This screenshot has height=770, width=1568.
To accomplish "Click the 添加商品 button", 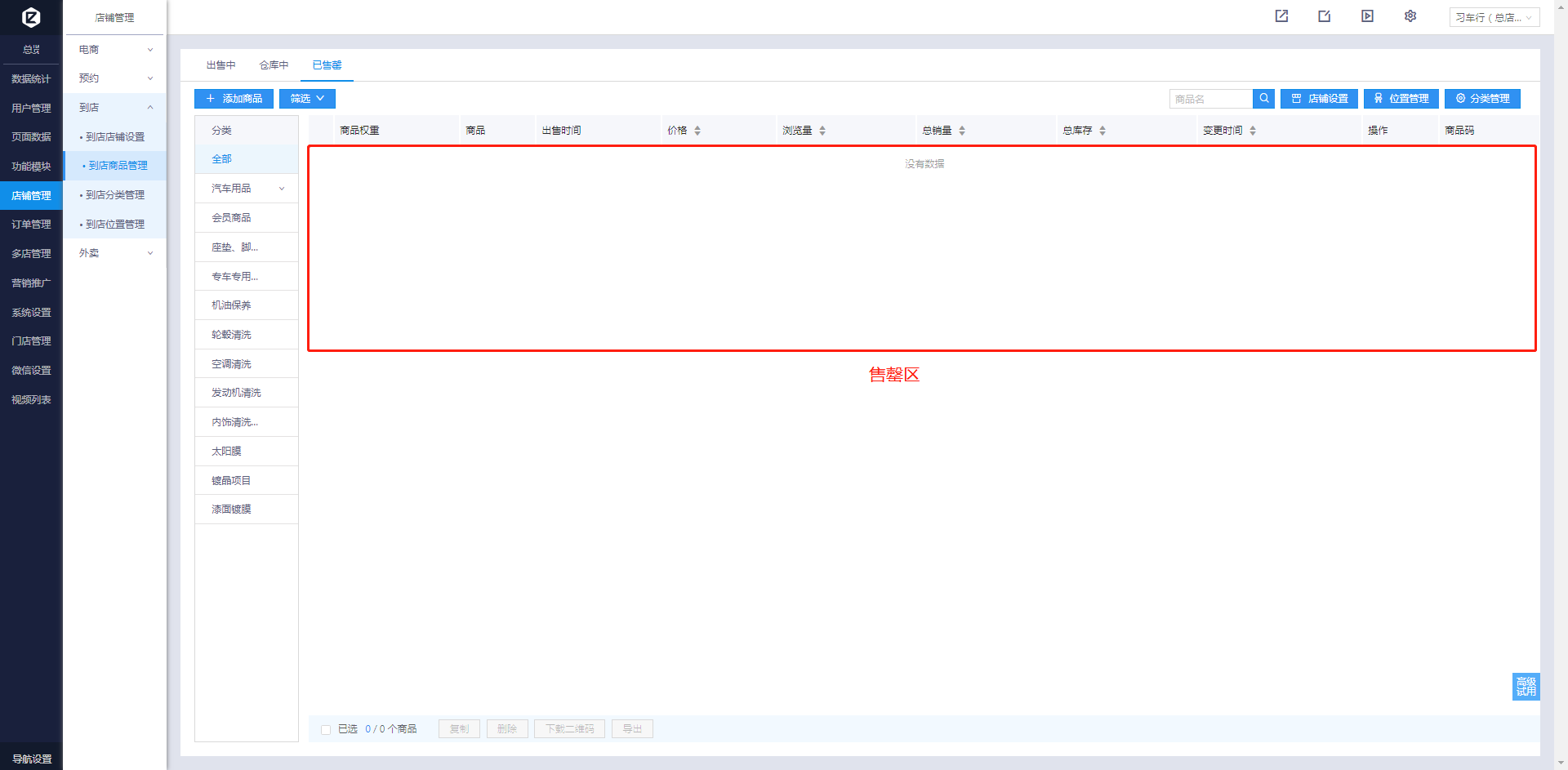I will [x=234, y=99].
